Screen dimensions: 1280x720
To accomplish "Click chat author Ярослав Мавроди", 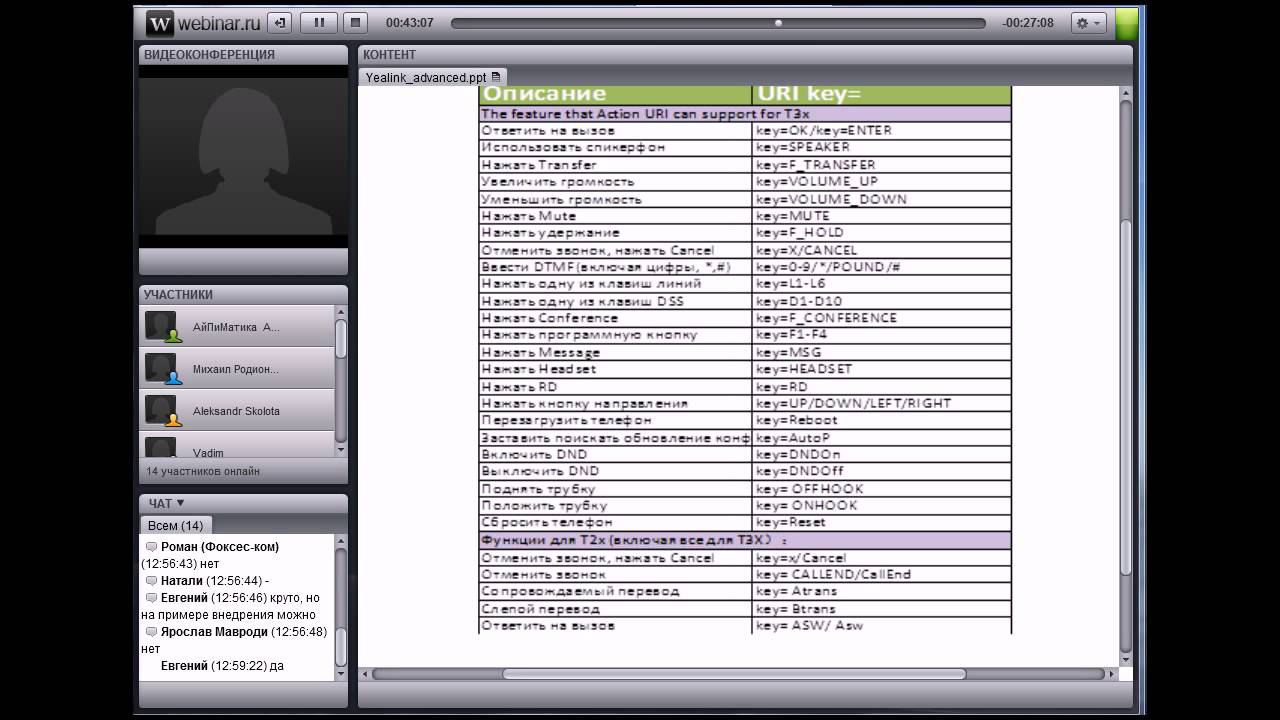I will [214, 632].
